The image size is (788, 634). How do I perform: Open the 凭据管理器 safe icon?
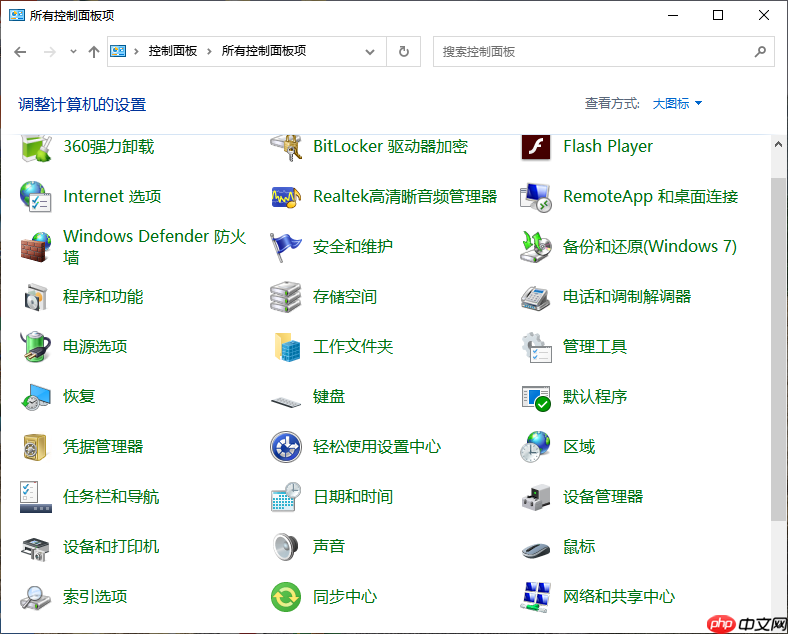pyautogui.click(x=35, y=447)
